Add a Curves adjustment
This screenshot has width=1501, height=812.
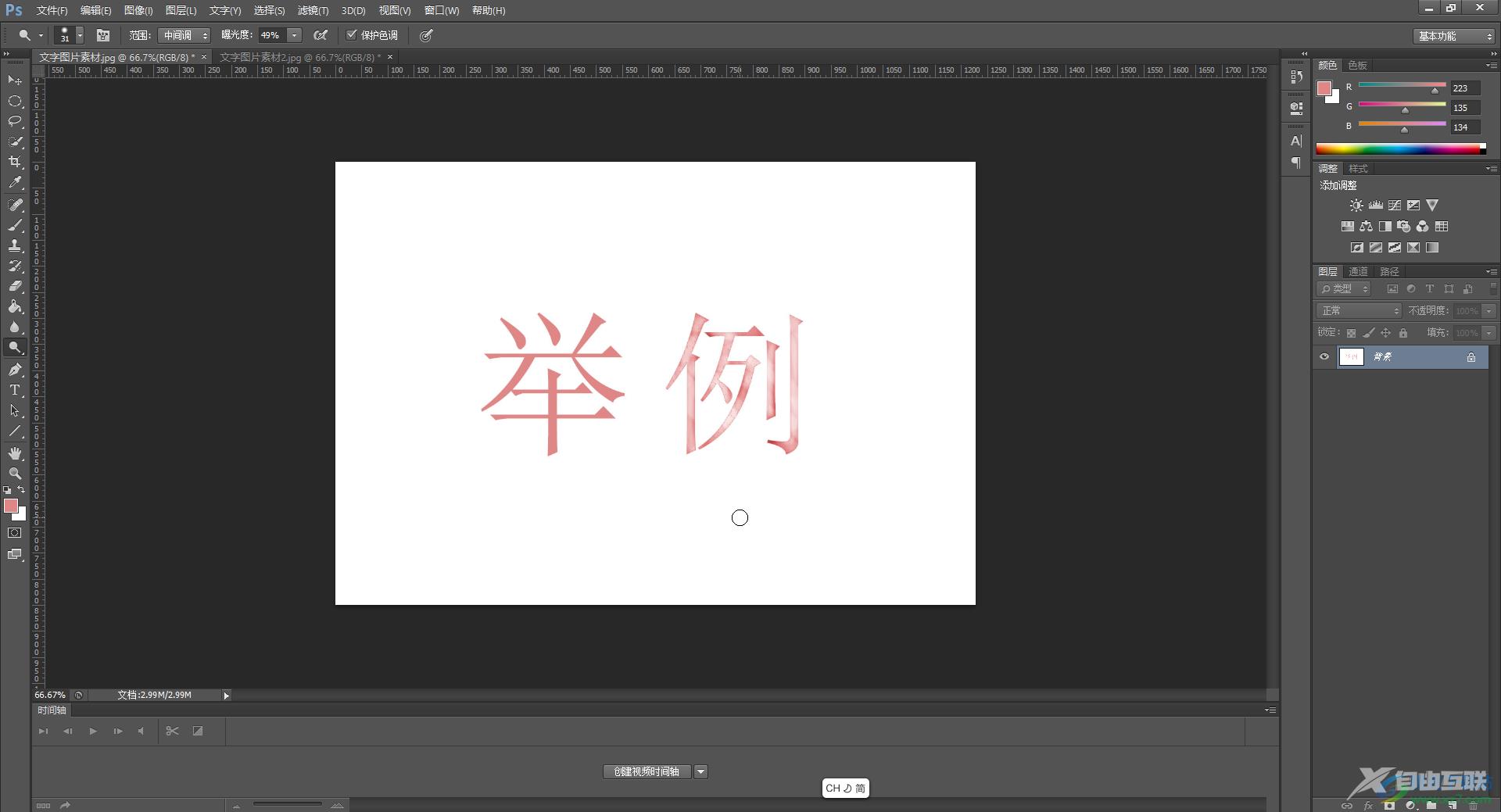1395,206
